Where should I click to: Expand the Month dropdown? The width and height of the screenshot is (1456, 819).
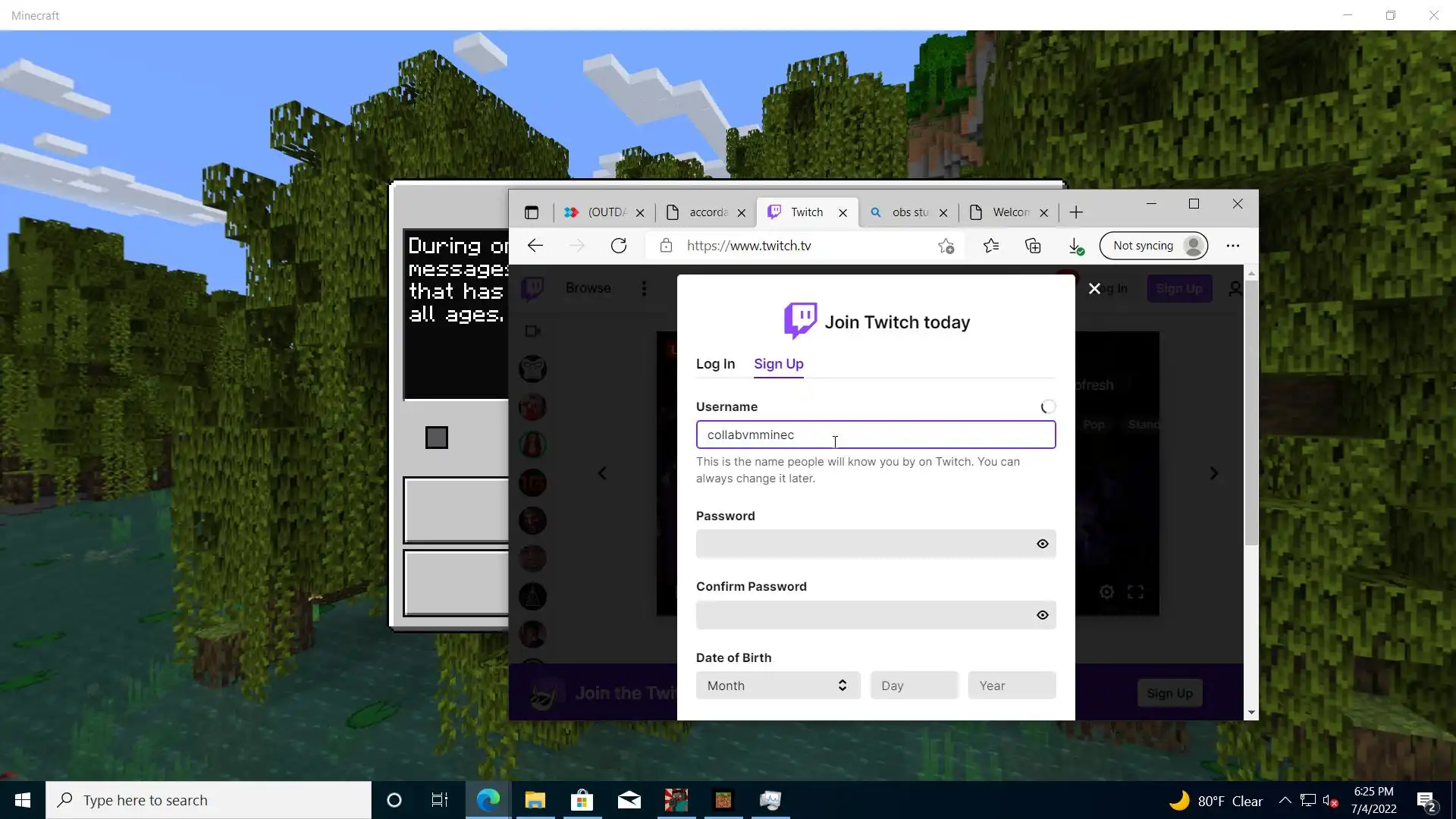[x=777, y=686]
